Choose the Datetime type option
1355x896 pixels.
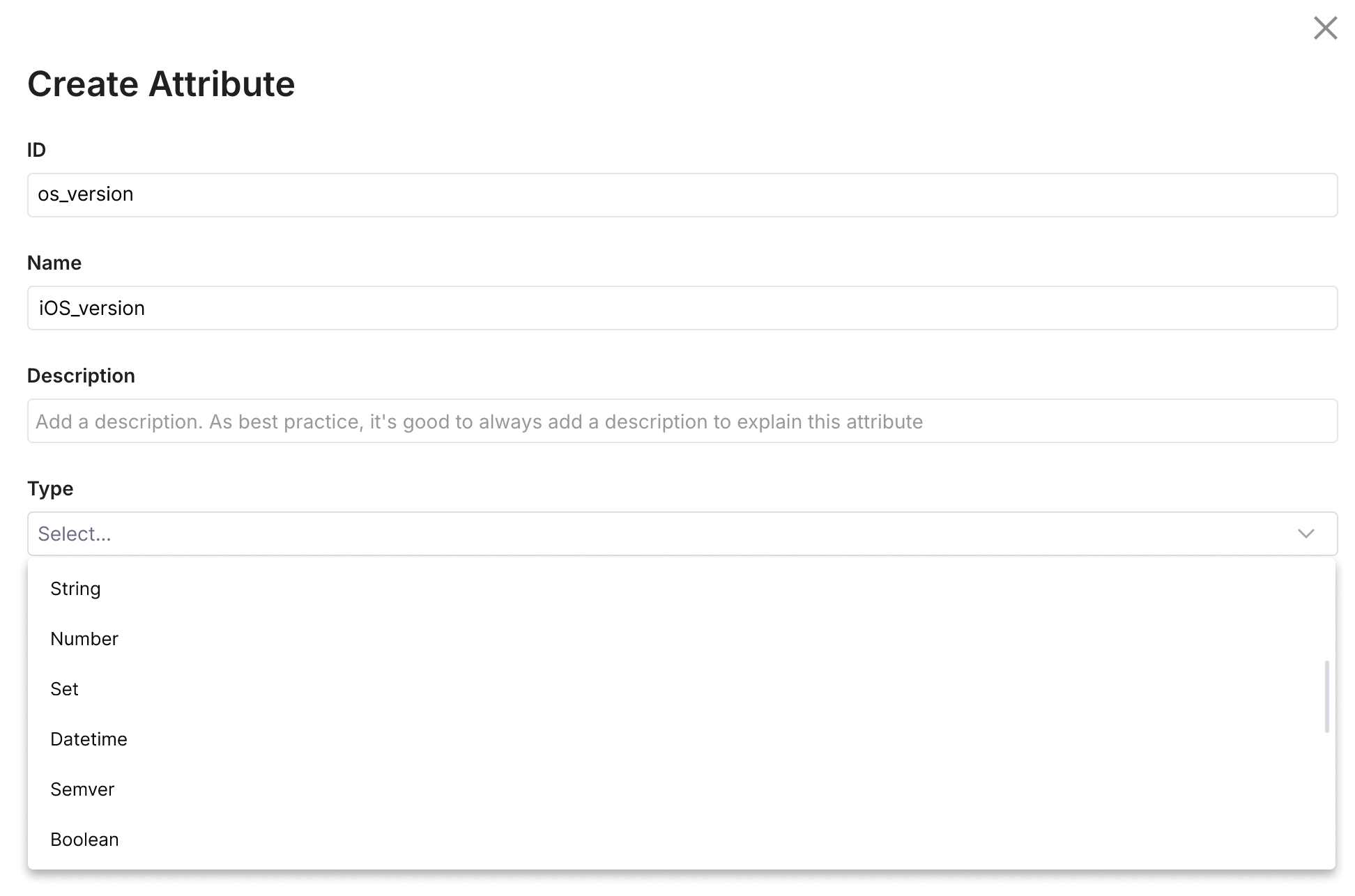[89, 739]
